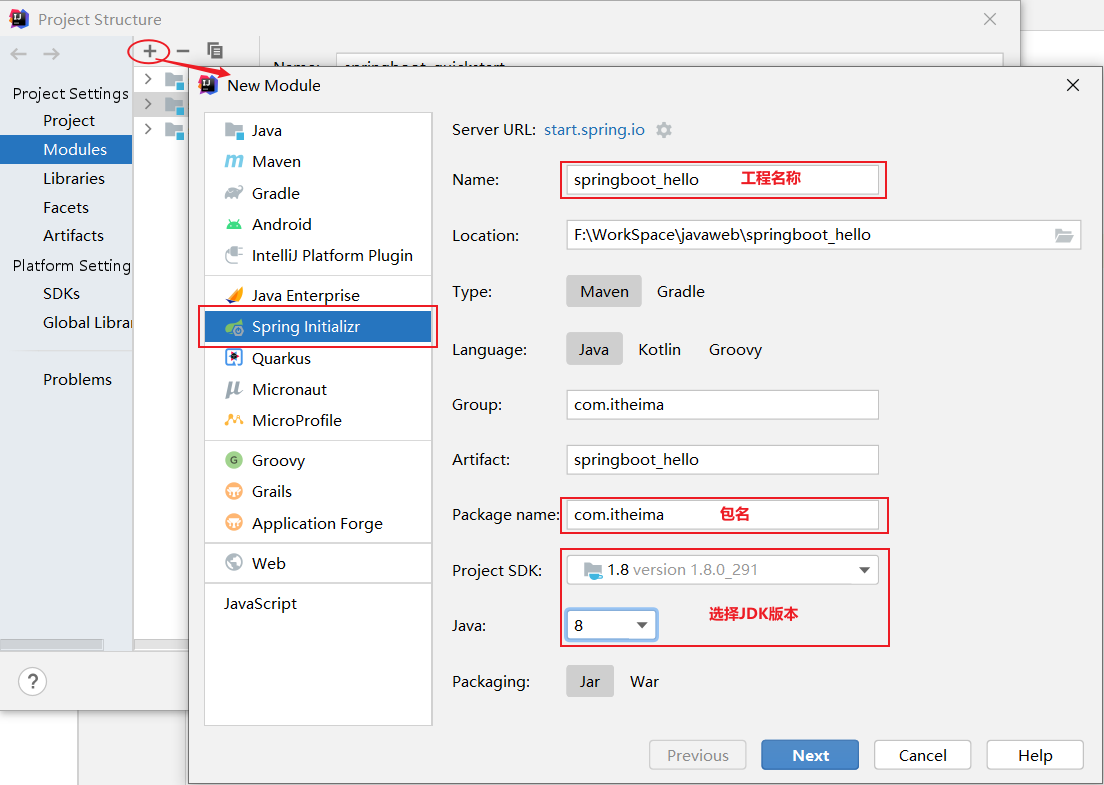Select the Quarkus icon

point(234,358)
